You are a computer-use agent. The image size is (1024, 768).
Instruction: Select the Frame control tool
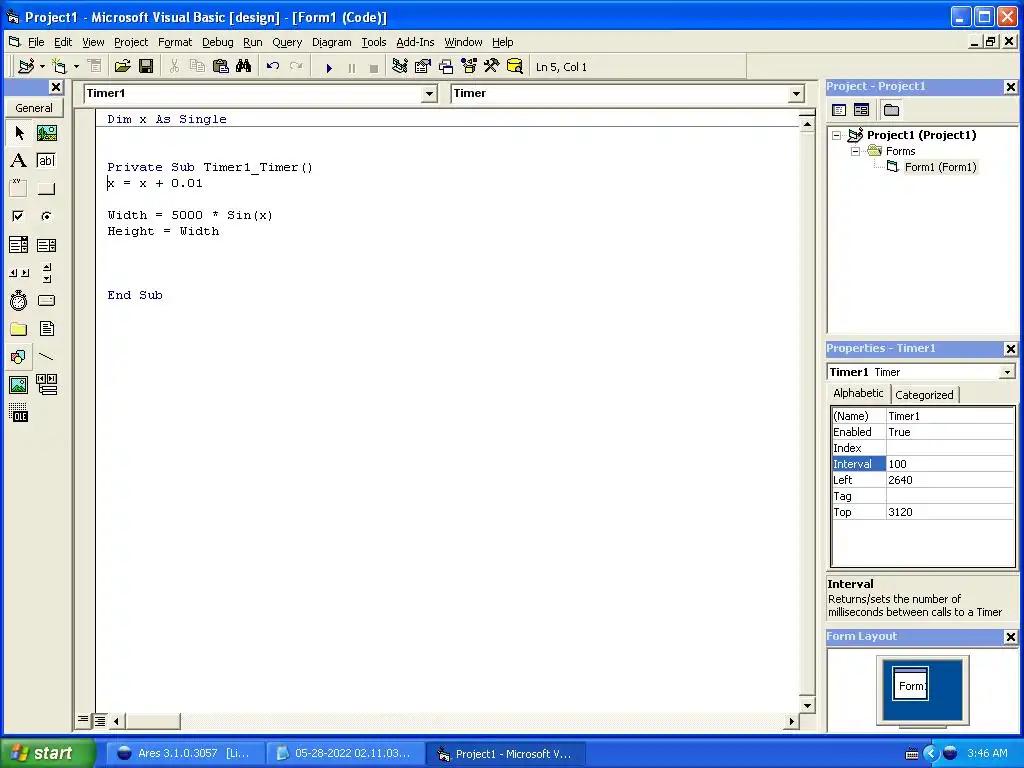coord(19,189)
